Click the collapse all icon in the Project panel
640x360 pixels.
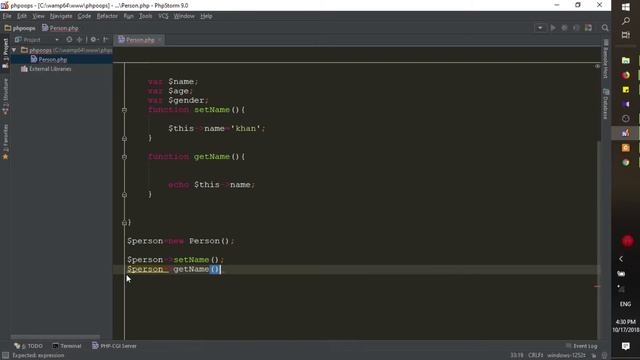coord(79,40)
